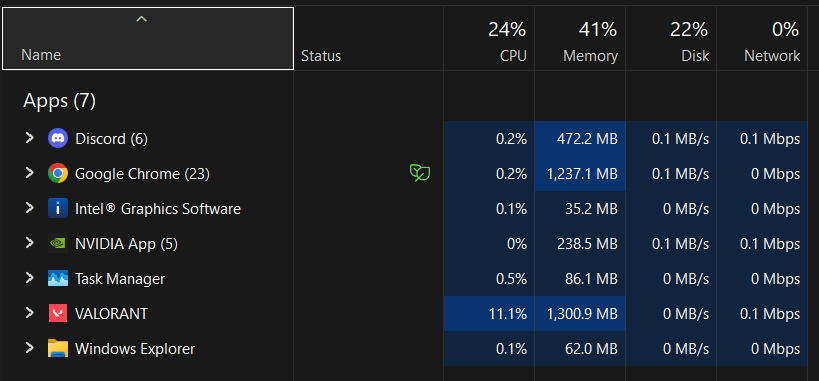Viewport: 819px width, 381px height.
Task: Sort by the CPU column header
Action: tap(489, 38)
